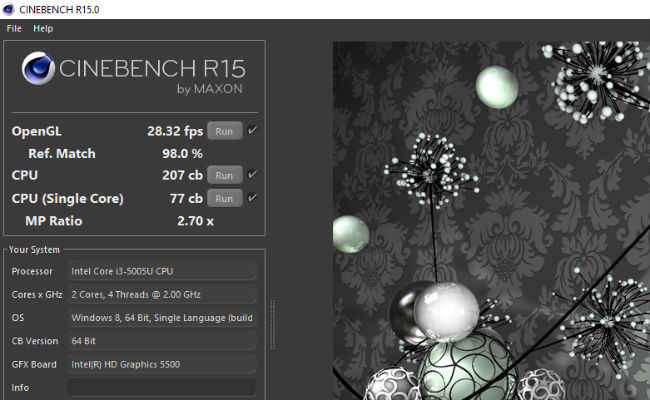Run the CPU benchmark

click(x=225, y=175)
